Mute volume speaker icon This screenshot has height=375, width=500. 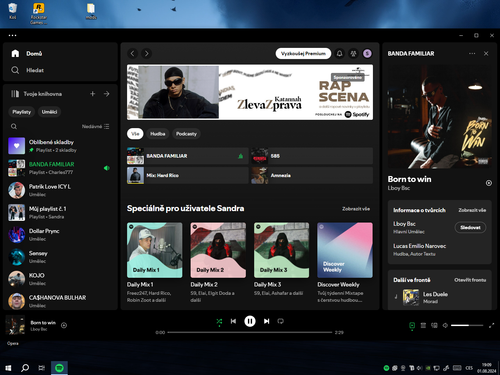click(x=445, y=325)
